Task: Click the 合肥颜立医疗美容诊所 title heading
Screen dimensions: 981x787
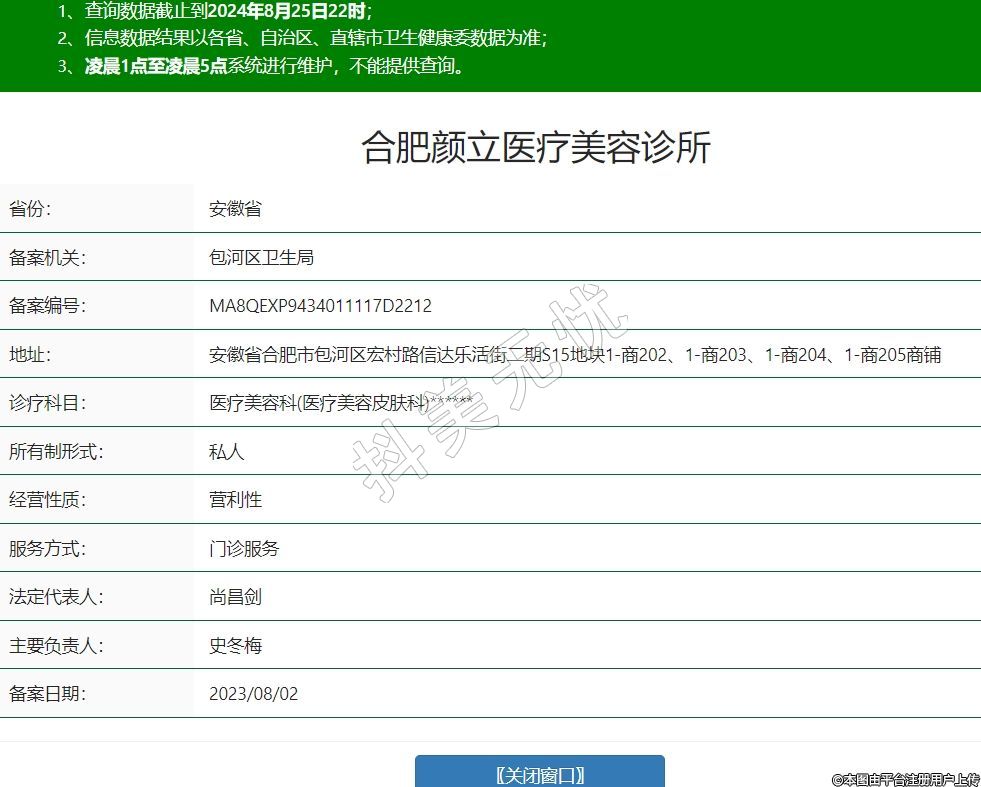Action: (536, 148)
